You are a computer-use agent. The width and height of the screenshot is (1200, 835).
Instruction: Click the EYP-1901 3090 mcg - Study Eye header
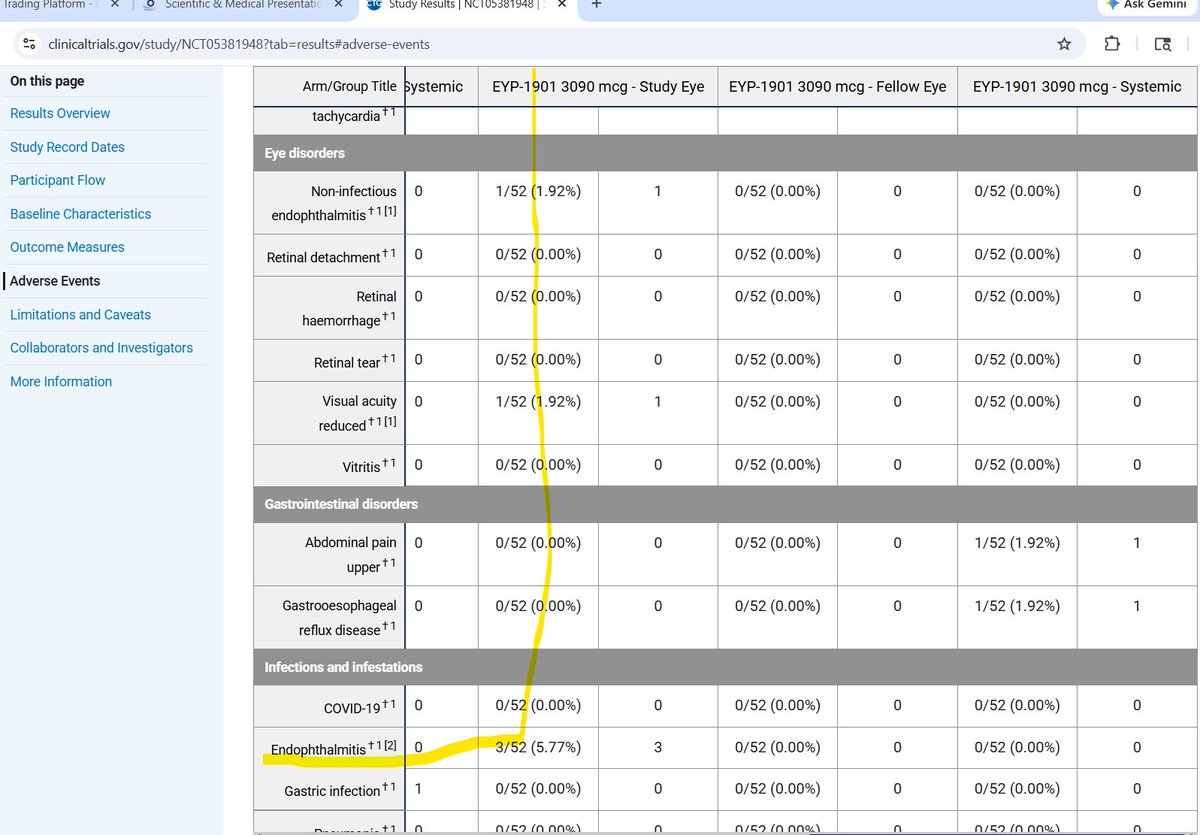598,87
